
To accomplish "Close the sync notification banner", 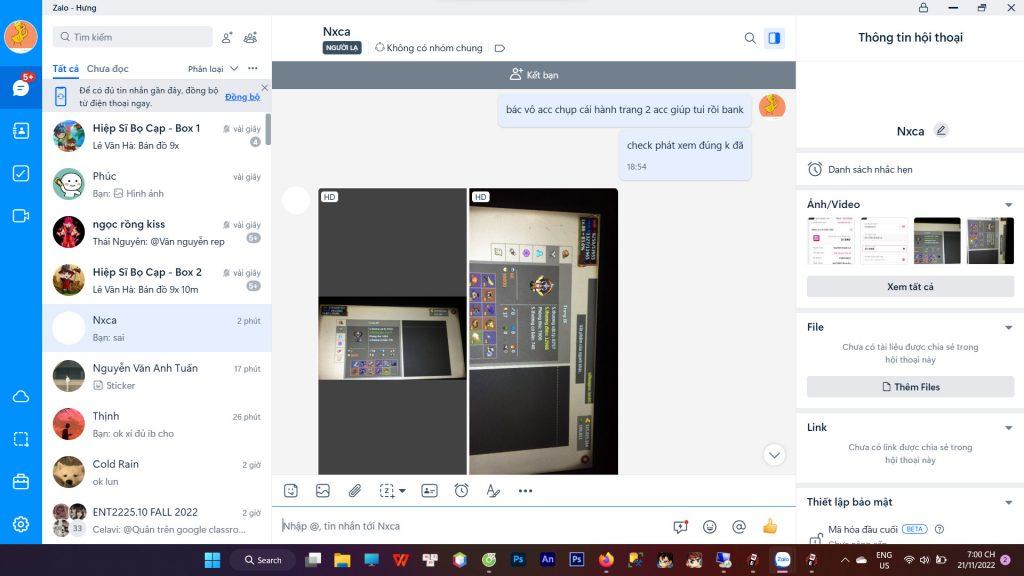I will pos(264,87).
